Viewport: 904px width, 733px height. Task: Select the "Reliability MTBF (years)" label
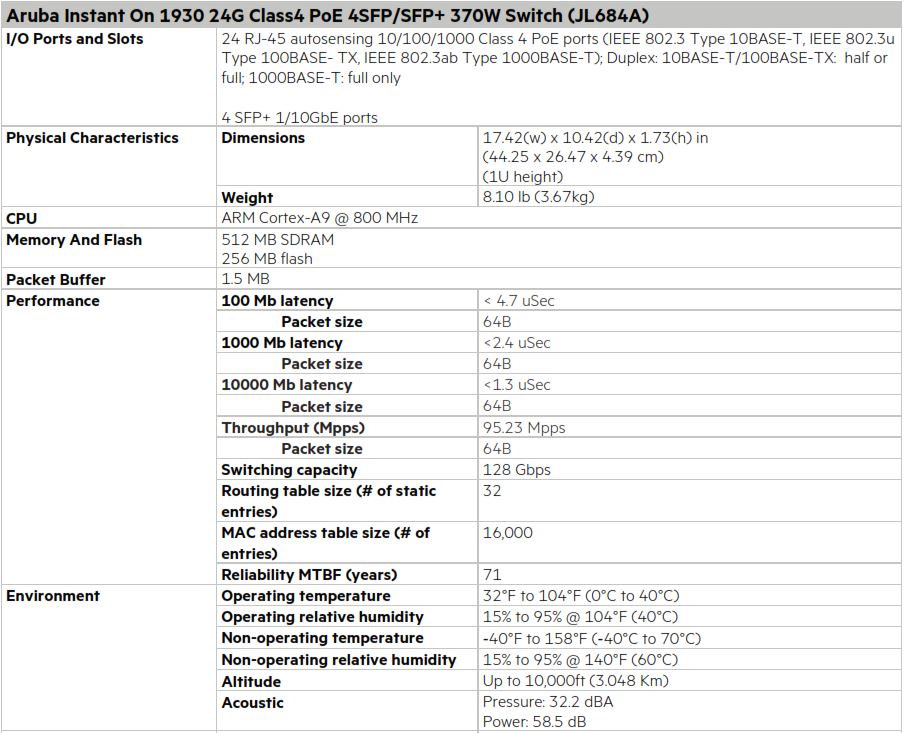[310, 575]
